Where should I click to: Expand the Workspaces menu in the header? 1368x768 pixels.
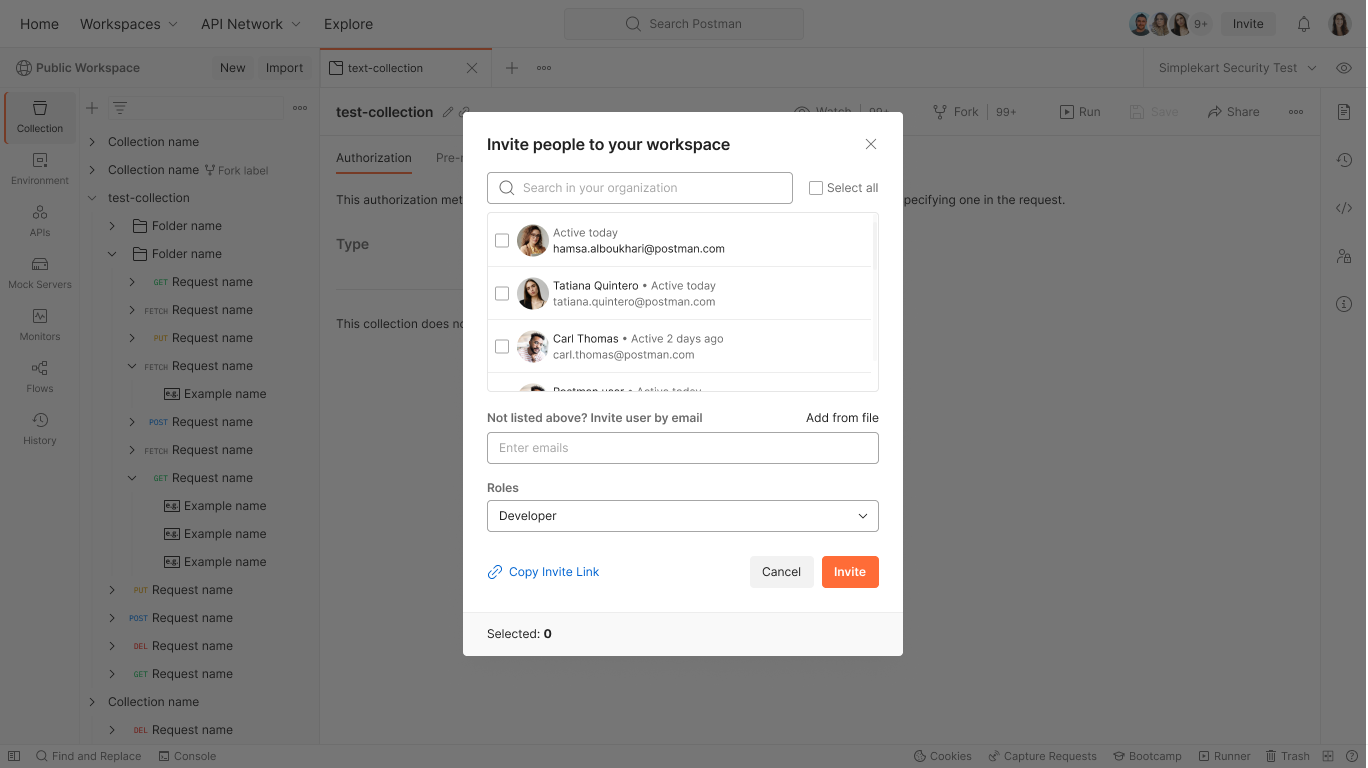(x=129, y=24)
